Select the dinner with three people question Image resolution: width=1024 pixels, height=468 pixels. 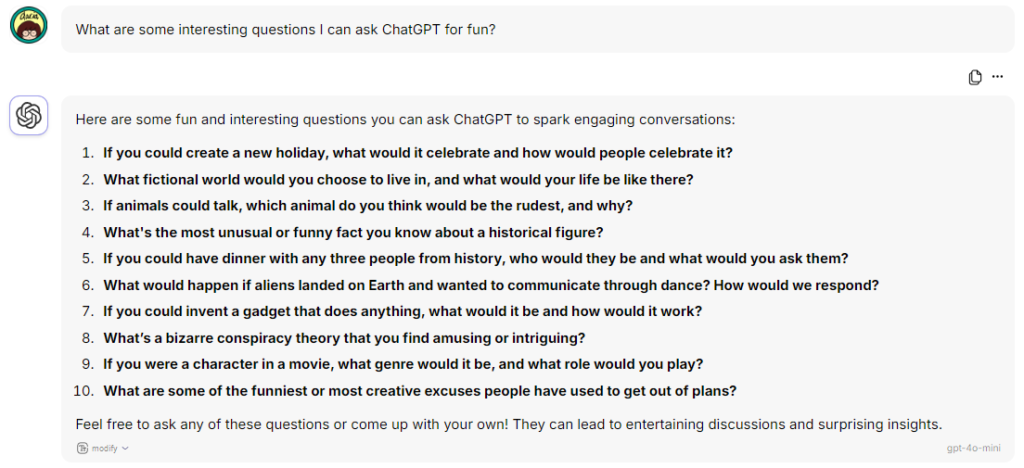[475, 258]
